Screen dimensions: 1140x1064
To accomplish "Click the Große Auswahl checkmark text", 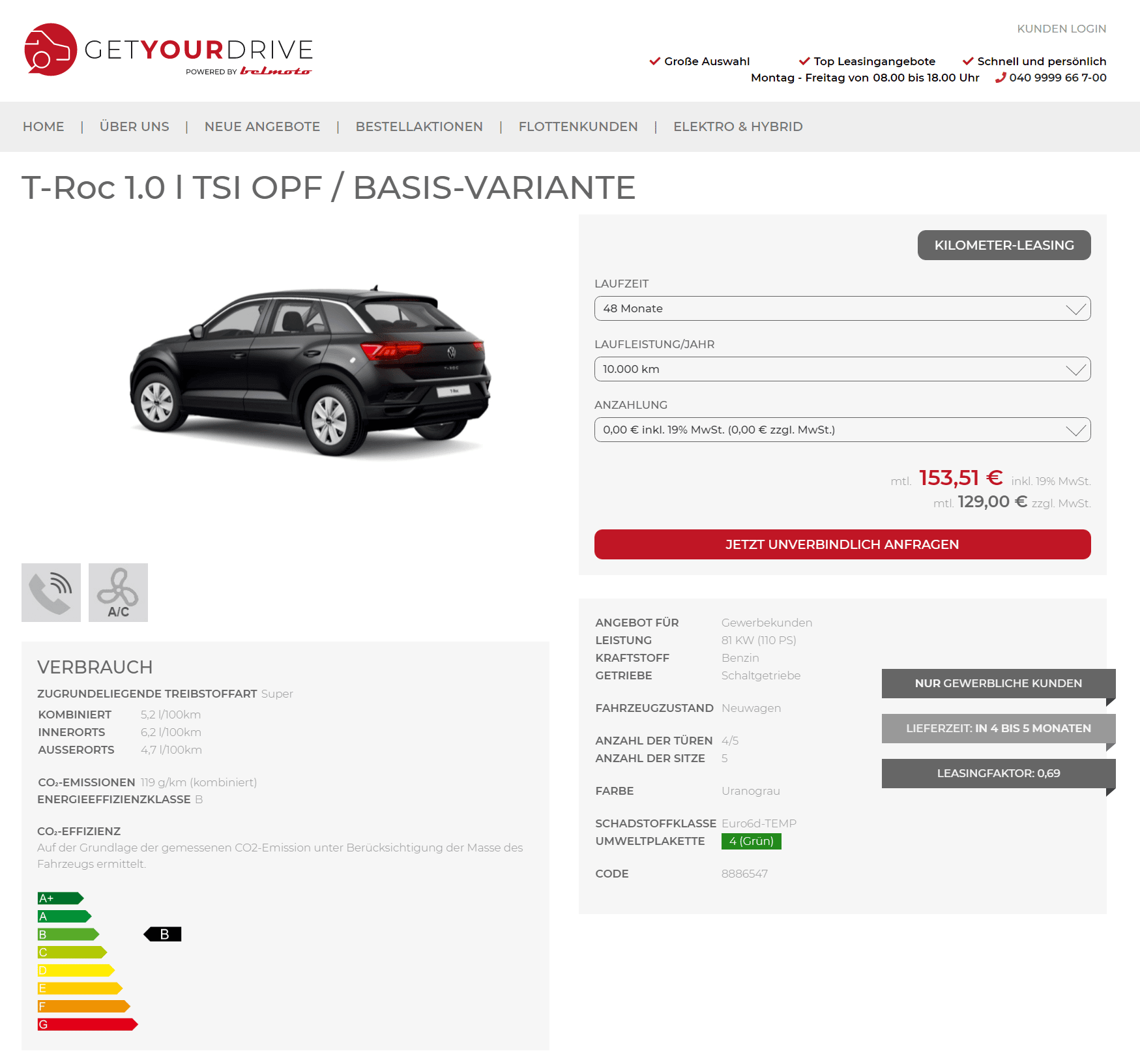I will click(707, 61).
